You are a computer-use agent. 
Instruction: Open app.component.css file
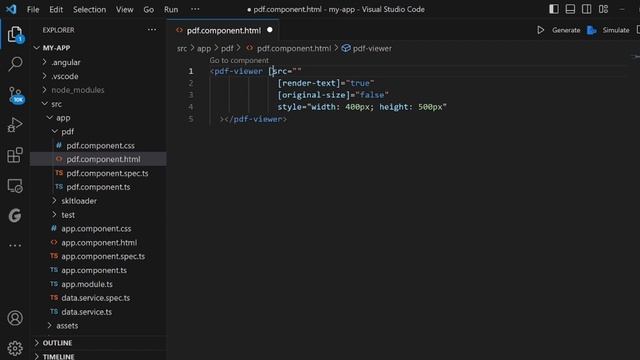click(96, 229)
